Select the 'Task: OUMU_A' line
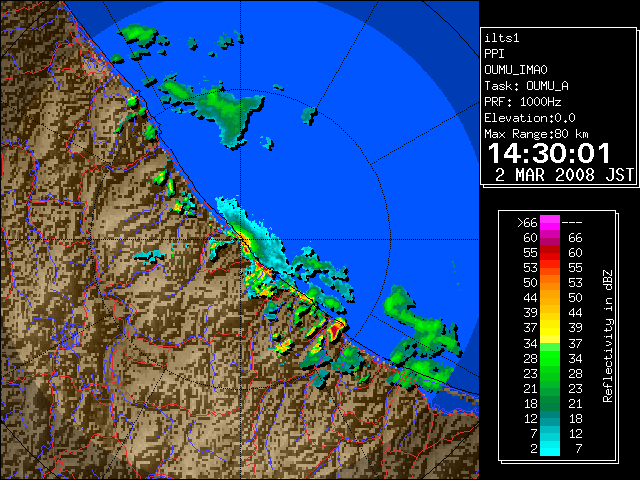The height and width of the screenshot is (480, 640). click(526, 86)
